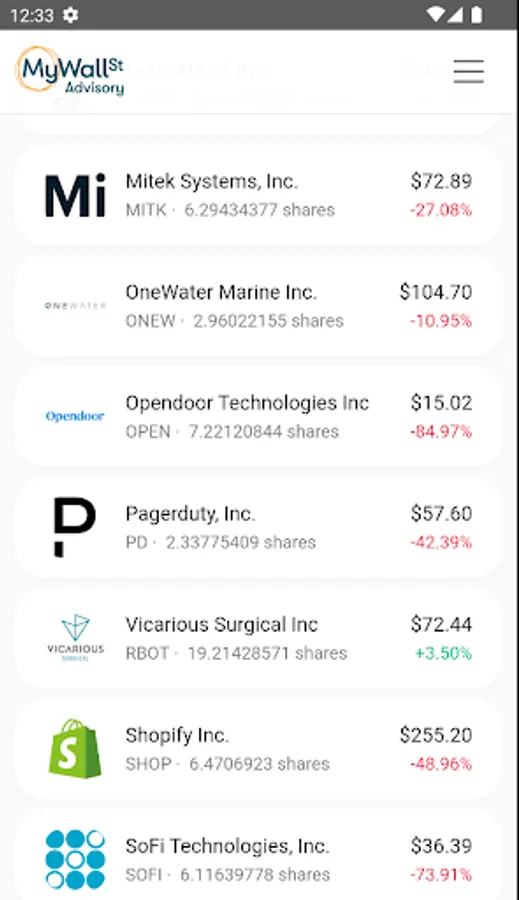Select the Mitek Systems Mi logo
This screenshot has height=900, width=519.
tap(75, 195)
